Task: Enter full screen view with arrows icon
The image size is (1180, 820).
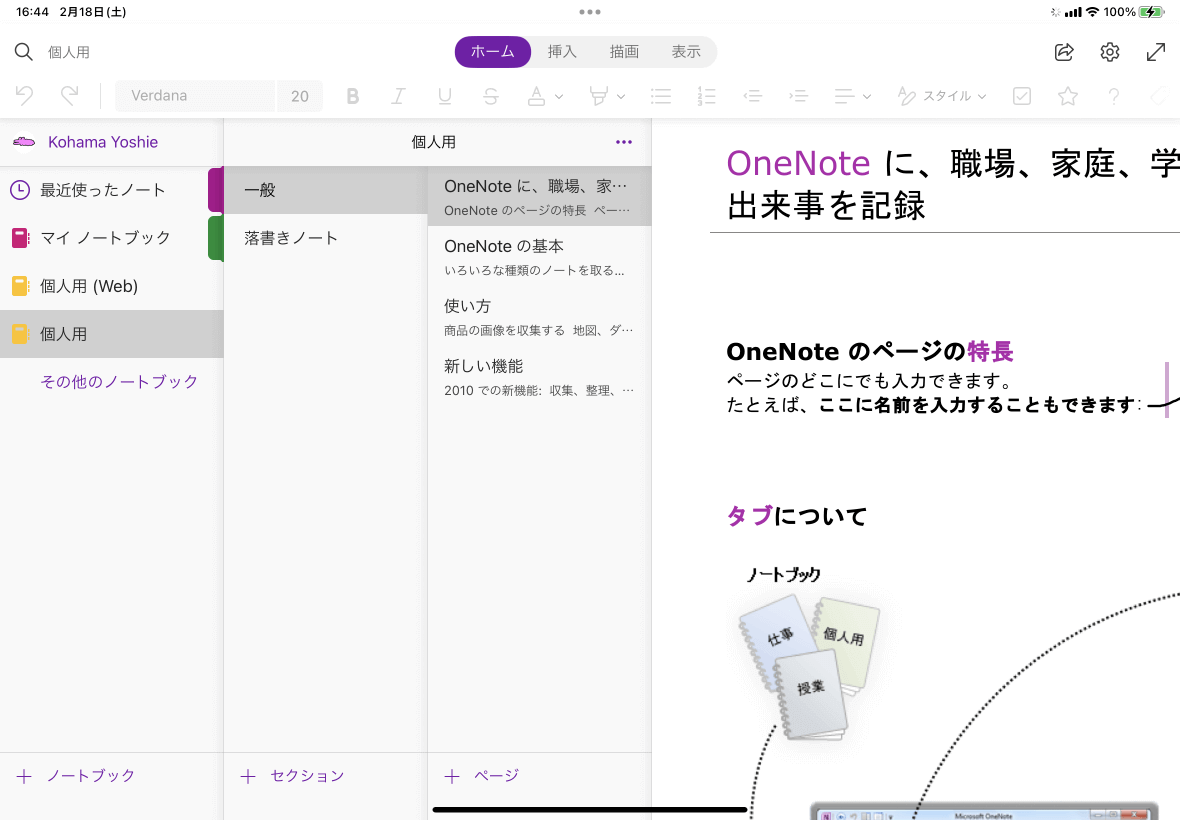Action: point(1156,52)
